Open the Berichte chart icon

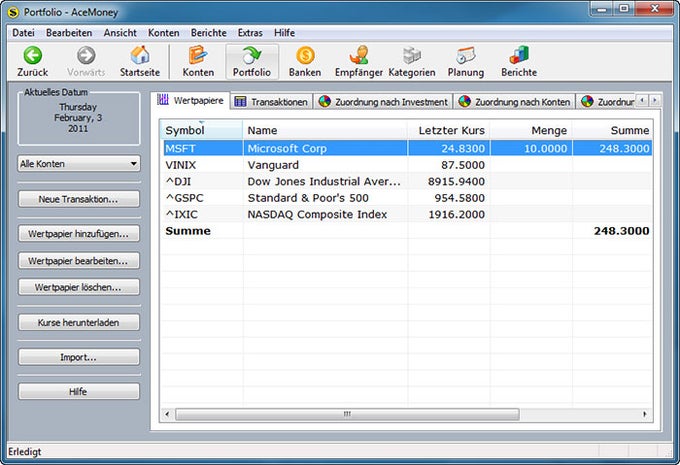coord(519,55)
